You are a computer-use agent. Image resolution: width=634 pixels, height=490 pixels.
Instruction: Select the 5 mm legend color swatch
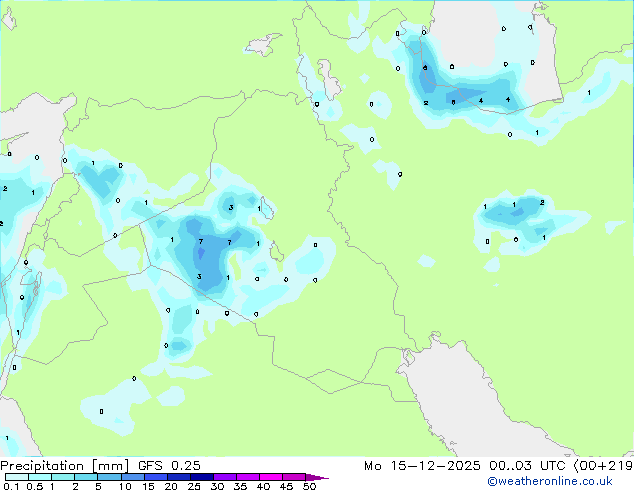click(x=109, y=477)
